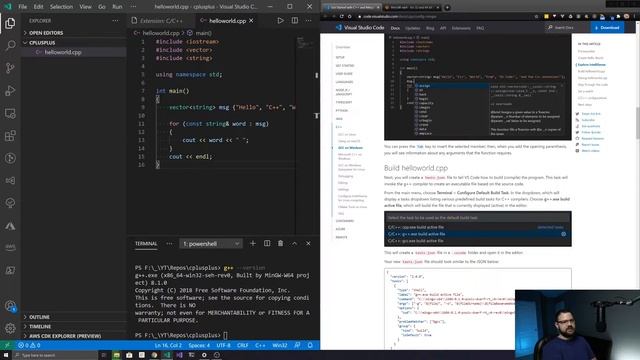Viewport: 640px width, 360px height.
Task: Click the remote window status bar icon
Action: [x=7, y=345]
